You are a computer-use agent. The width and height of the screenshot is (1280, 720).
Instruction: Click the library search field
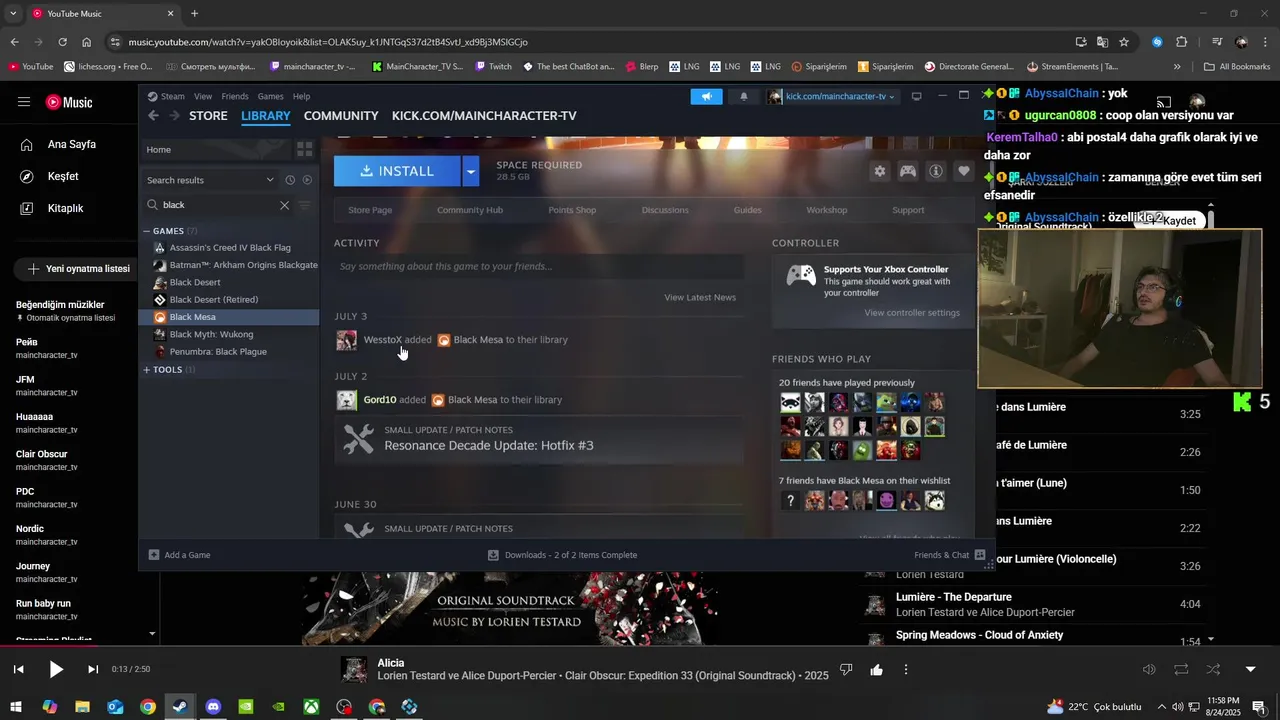[x=220, y=205]
